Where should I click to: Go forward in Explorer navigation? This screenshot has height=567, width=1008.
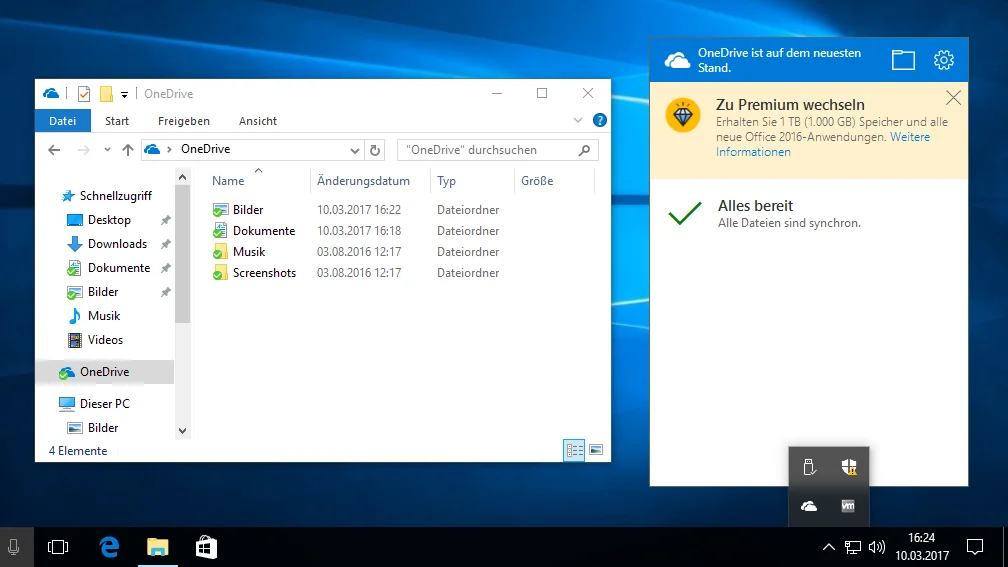tap(84, 150)
